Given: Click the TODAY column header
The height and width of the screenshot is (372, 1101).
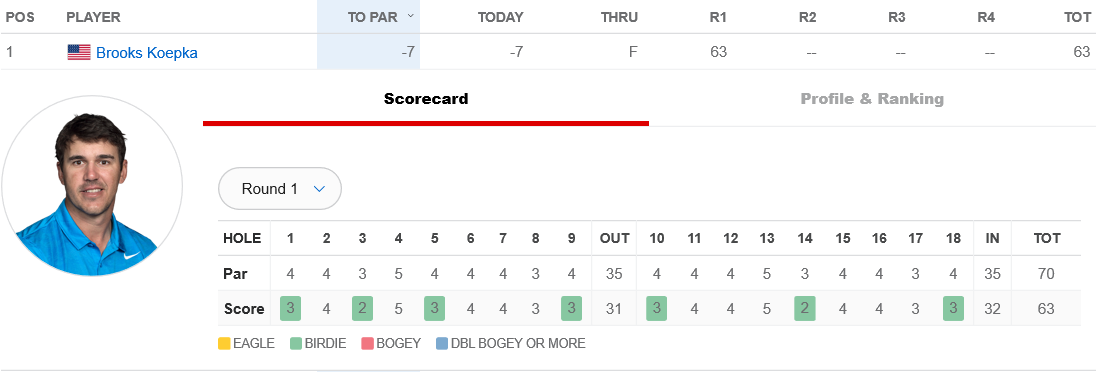Looking at the screenshot, I should 501,17.
